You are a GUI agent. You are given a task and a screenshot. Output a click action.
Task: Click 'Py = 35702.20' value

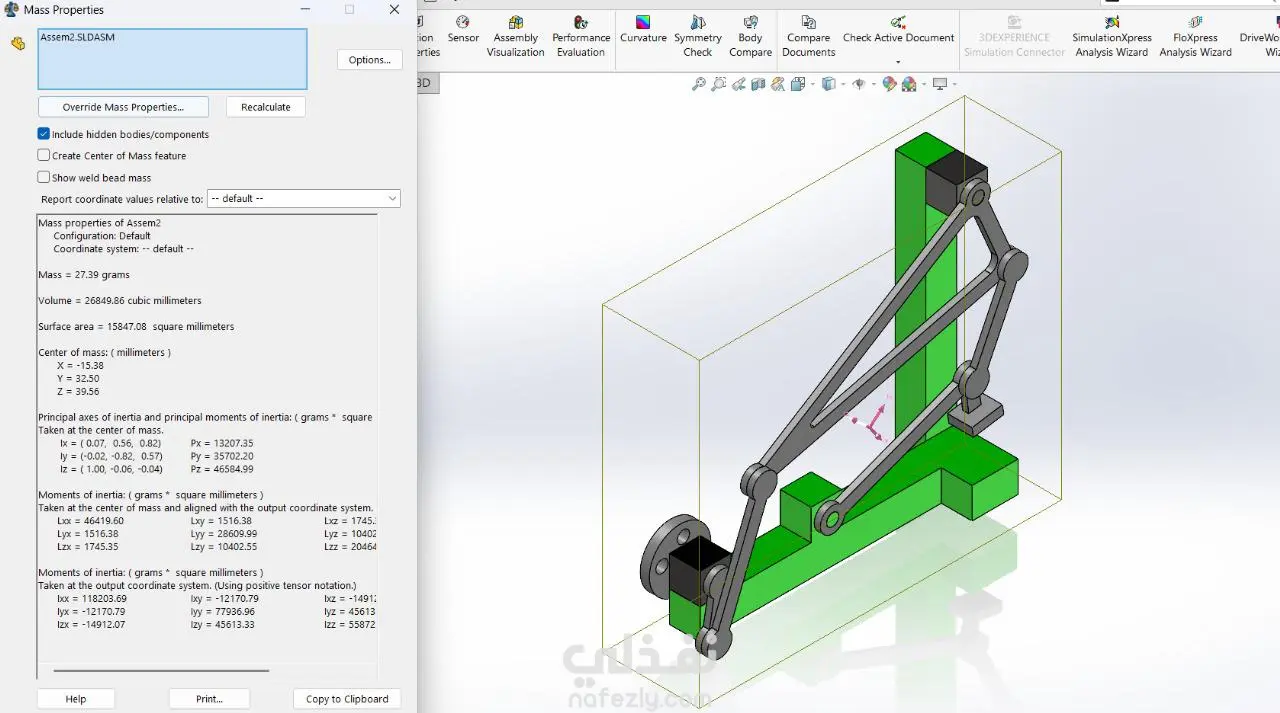(222, 456)
